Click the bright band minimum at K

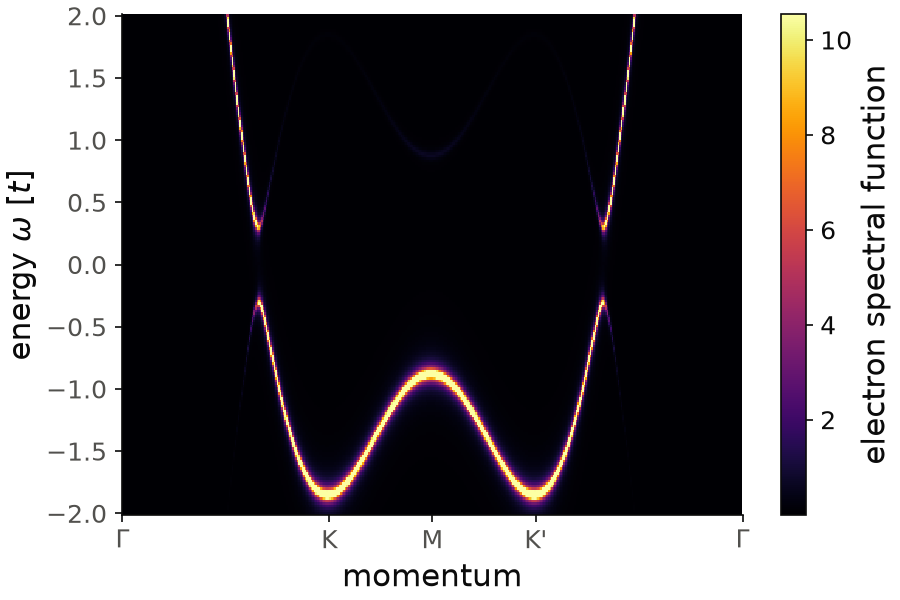[x=329, y=493]
